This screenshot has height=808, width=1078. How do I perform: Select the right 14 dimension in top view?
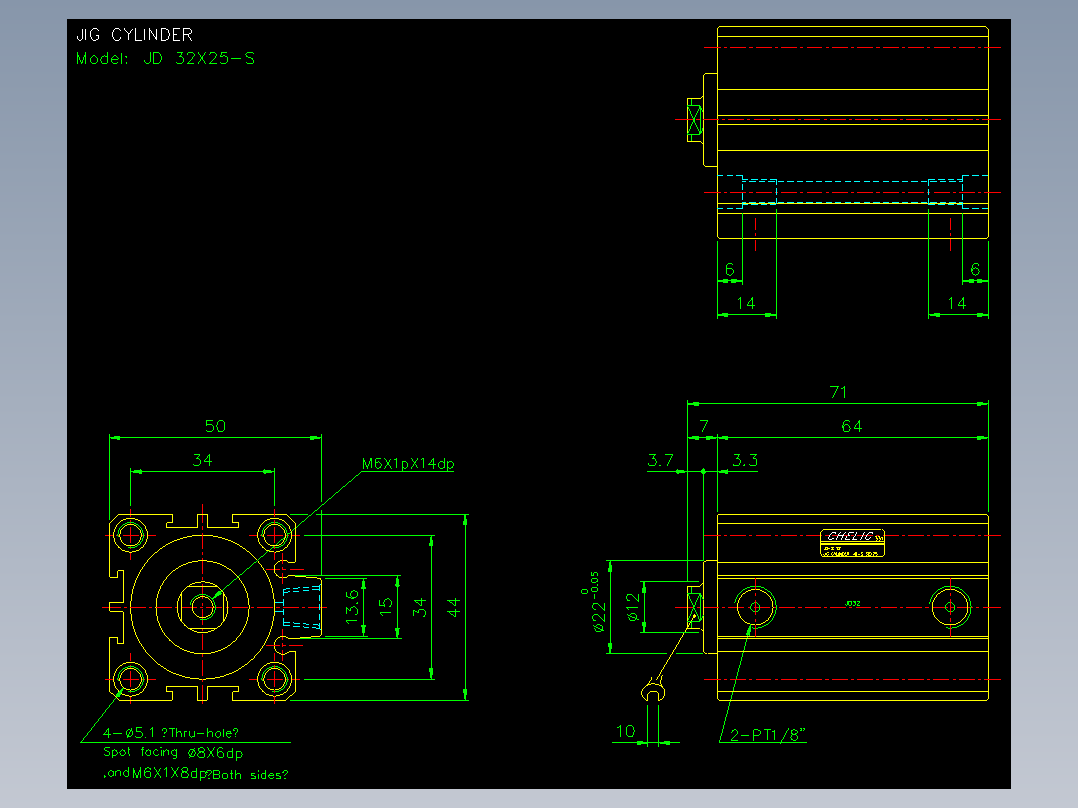957,303
